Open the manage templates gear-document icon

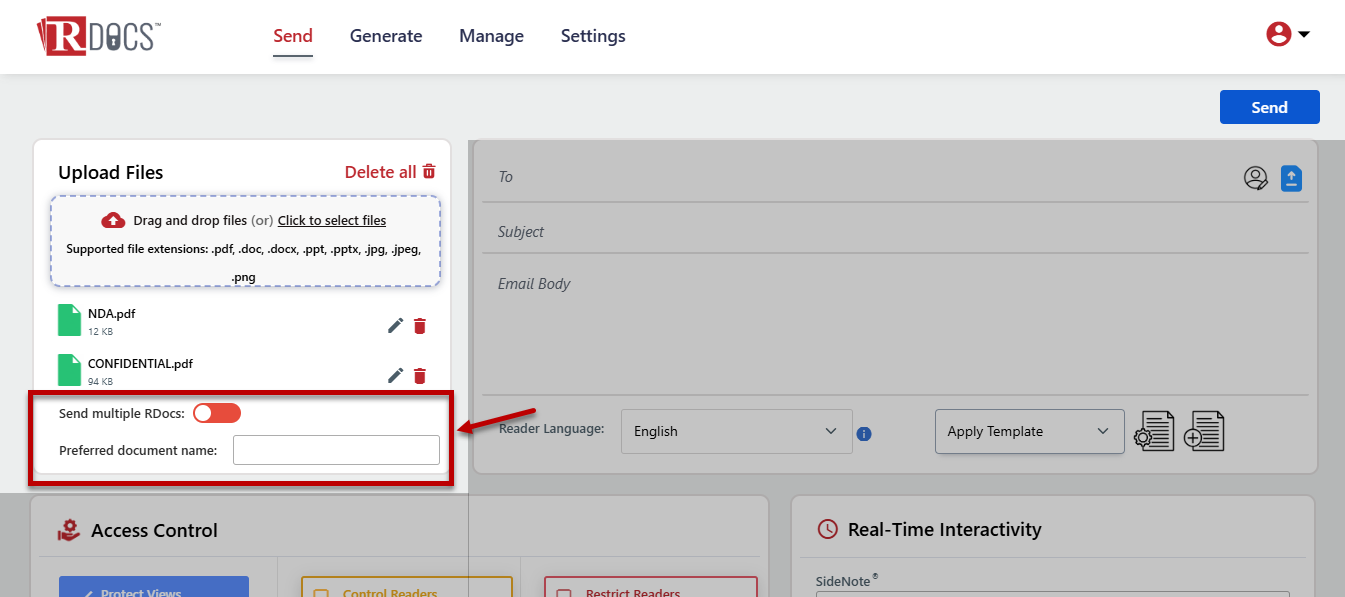tap(1154, 431)
